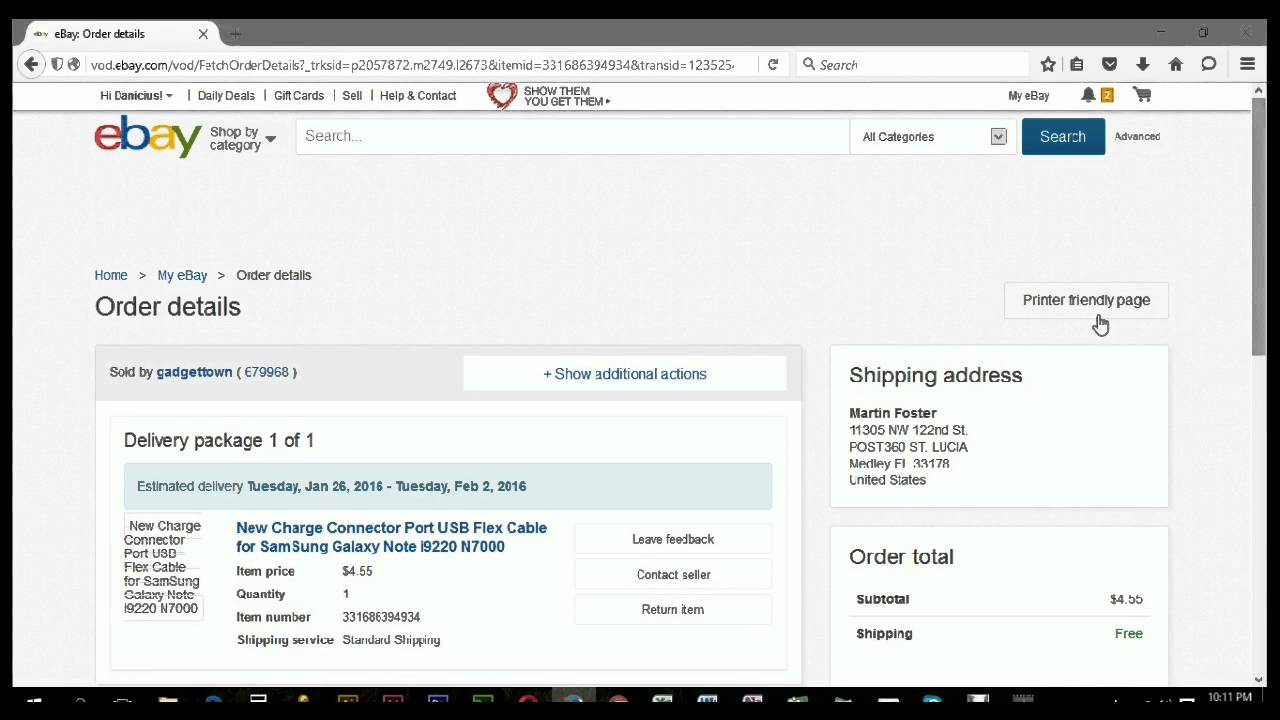Image resolution: width=1280 pixels, height=720 pixels.
Task: Close the eBay: Order details tab
Action: click(203, 33)
